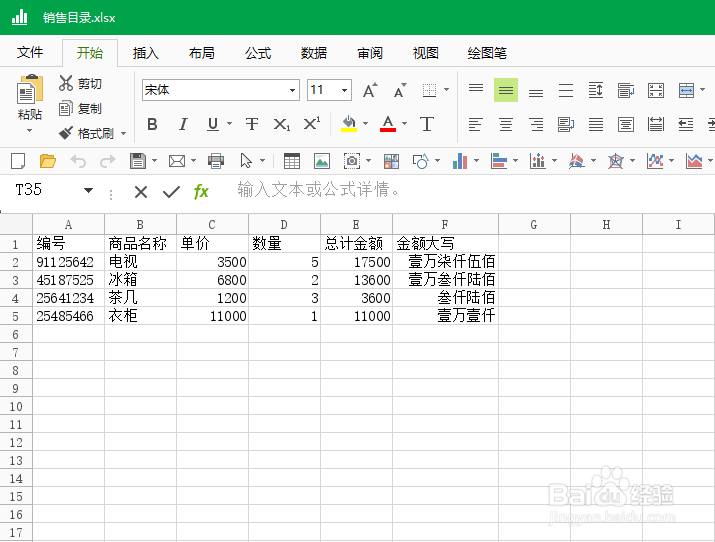
Task: Insert radar chart icon
Action: coord(616,161)
